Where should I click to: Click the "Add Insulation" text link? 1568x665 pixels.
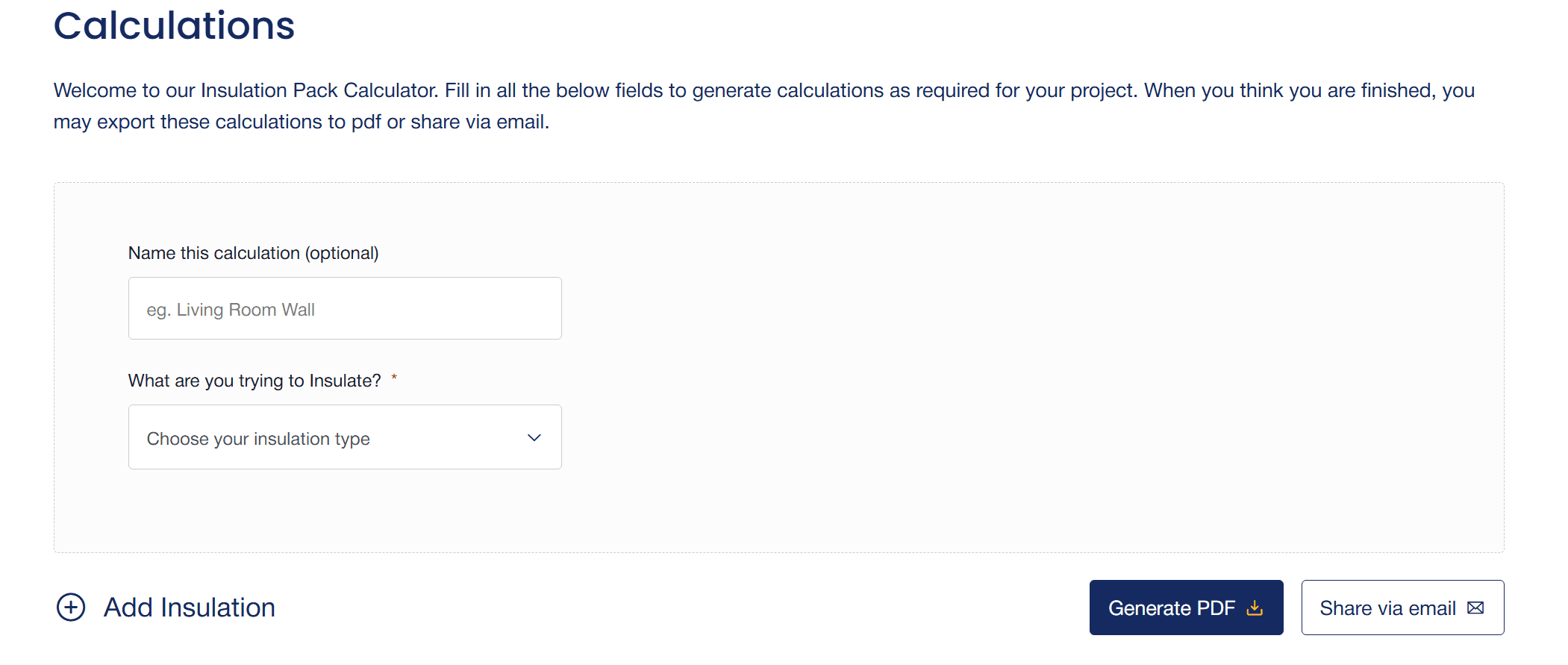(x=190, y=608)
